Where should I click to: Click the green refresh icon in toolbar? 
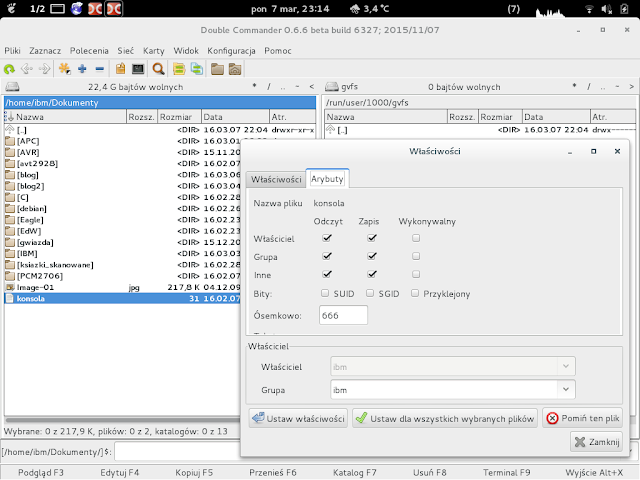pyautogui.click(x=9, y=69)
